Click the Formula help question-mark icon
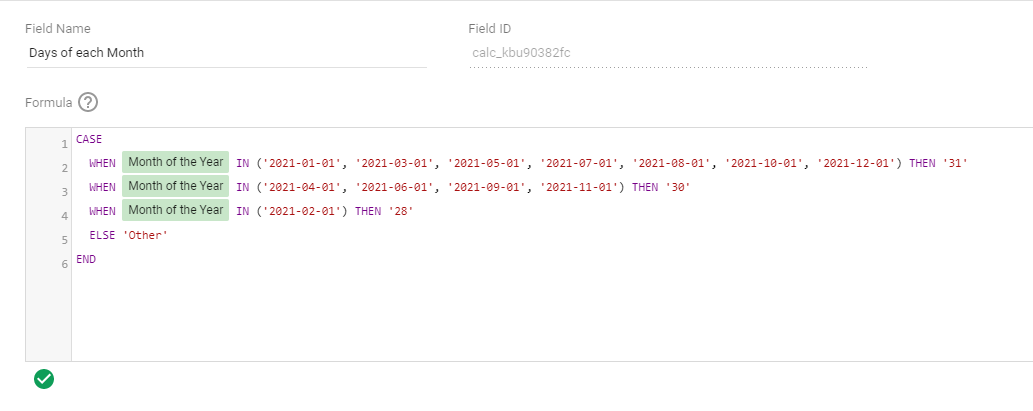Viewport: 1033px width, 411px height. 88,102
